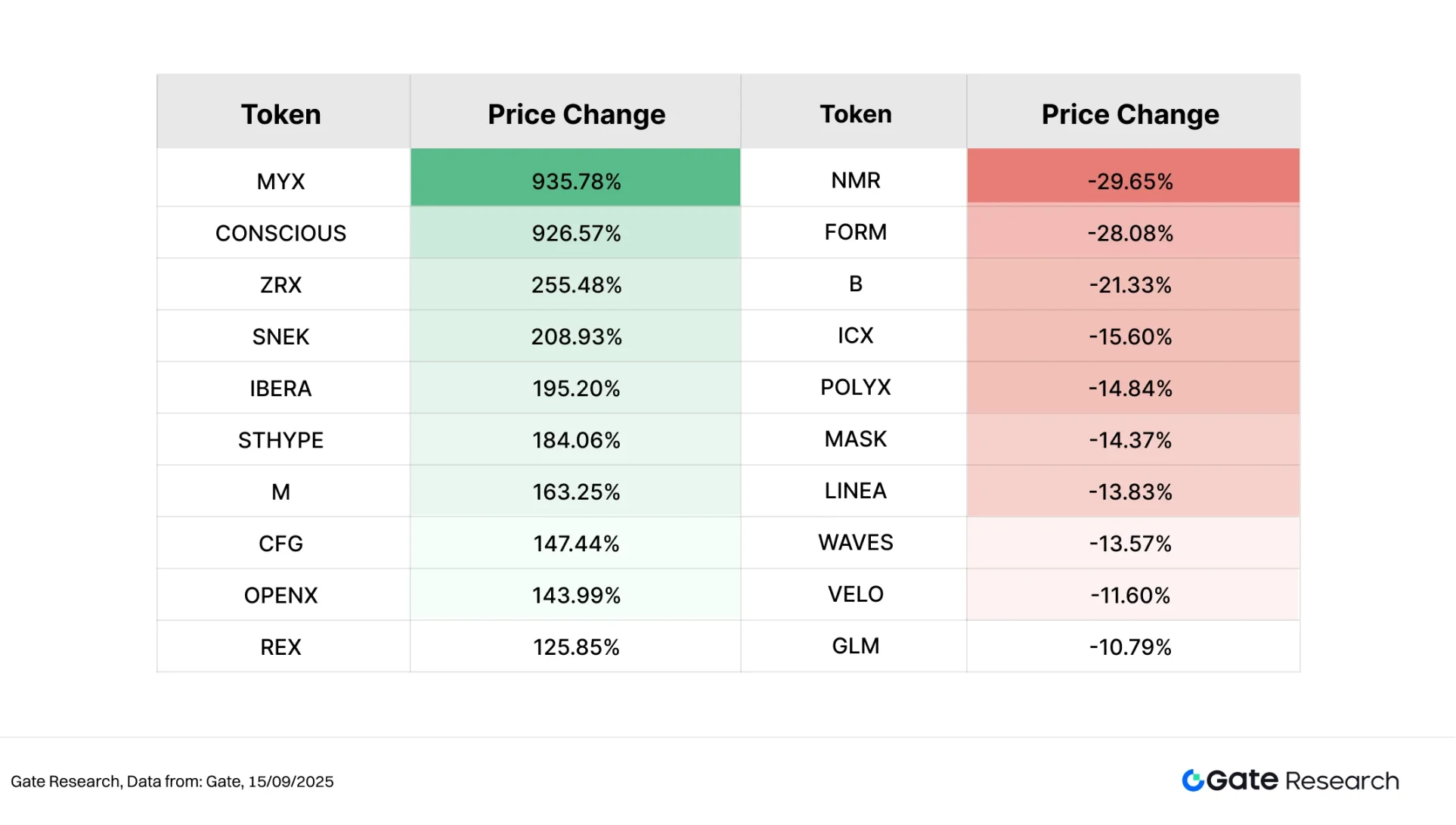
Task: Select the SNEK token row
Action: 280,337
